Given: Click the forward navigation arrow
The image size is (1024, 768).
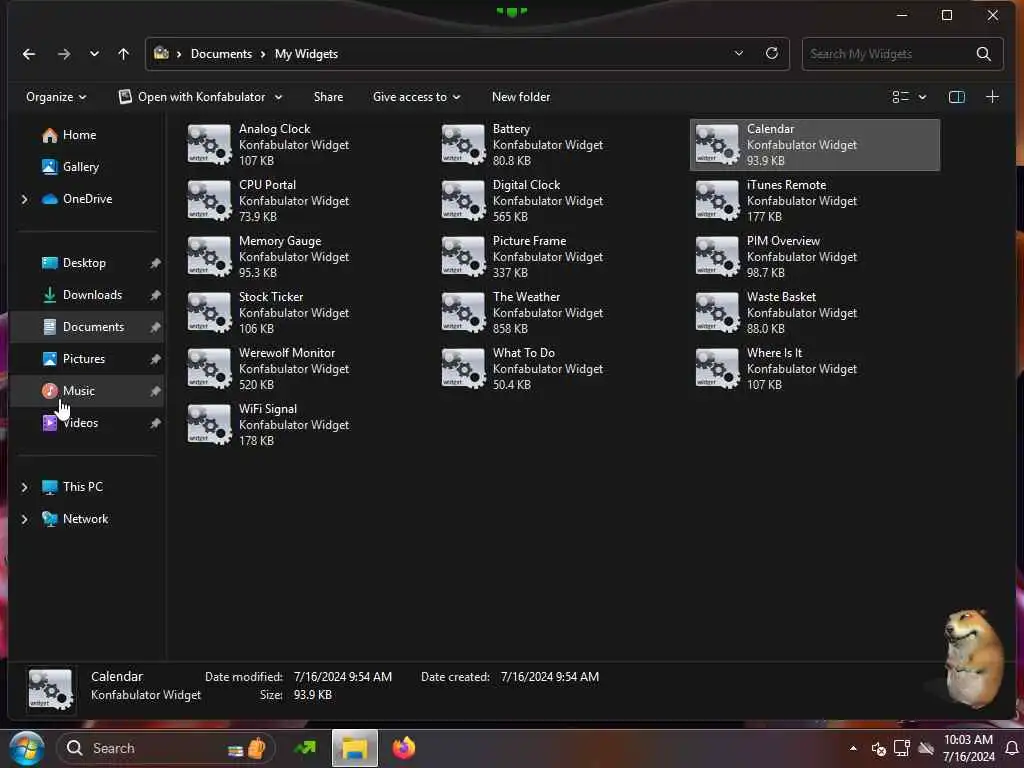Looking at the screenshot, I should tap(63, 54).
